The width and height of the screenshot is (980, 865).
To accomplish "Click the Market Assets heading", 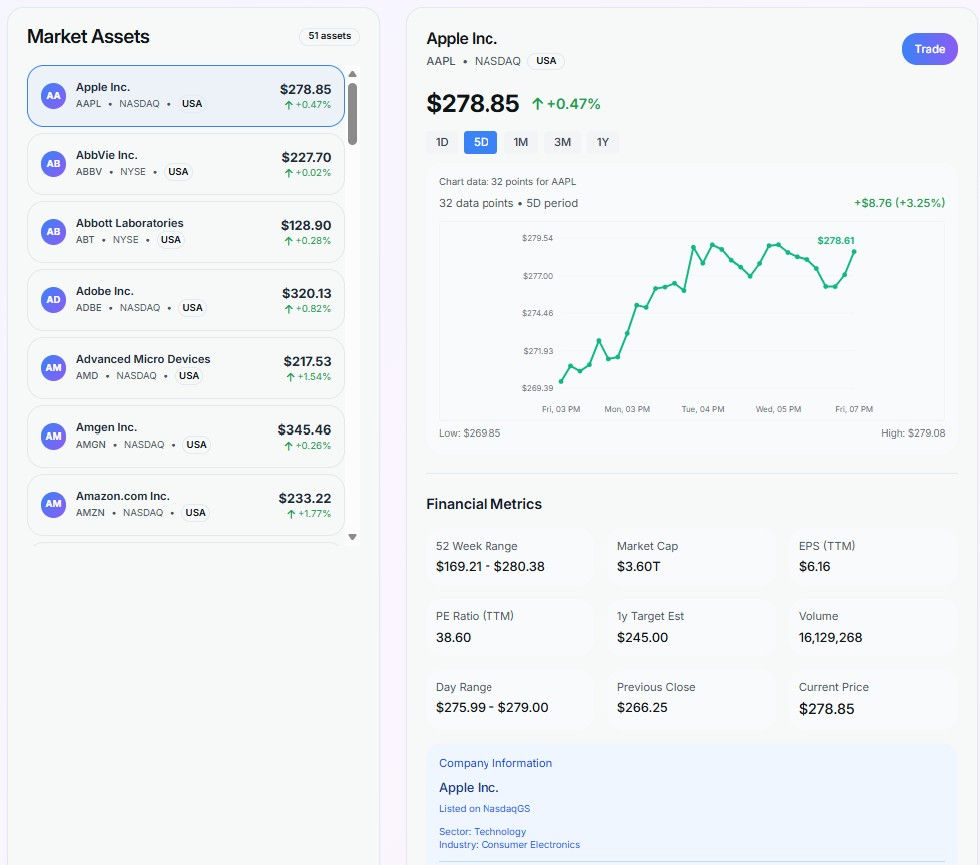I will coord(88,36).
